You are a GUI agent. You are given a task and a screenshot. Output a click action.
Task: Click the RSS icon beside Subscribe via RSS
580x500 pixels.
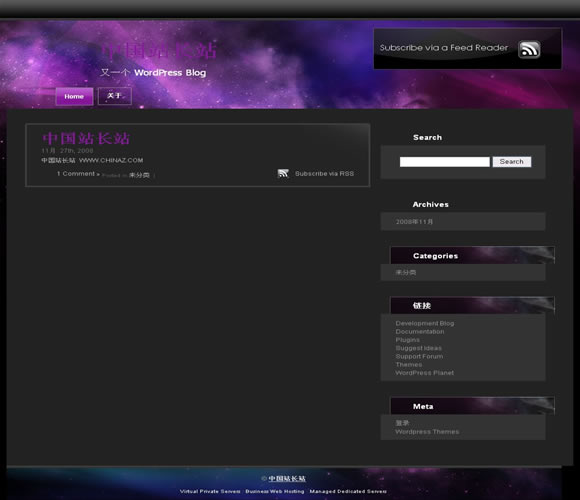[283, 173]
